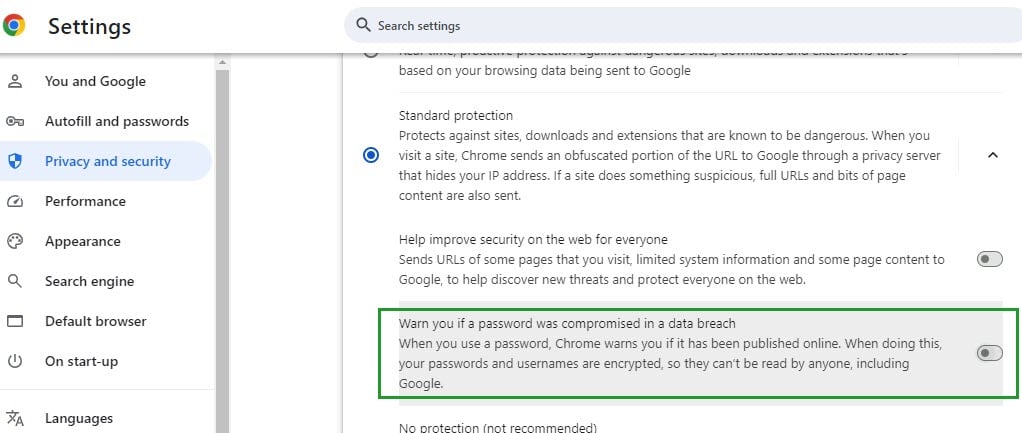Click sidebar scrollbar up arrow
The height and width of the screenshot is (433, 1022).
[x=222, y=63]
